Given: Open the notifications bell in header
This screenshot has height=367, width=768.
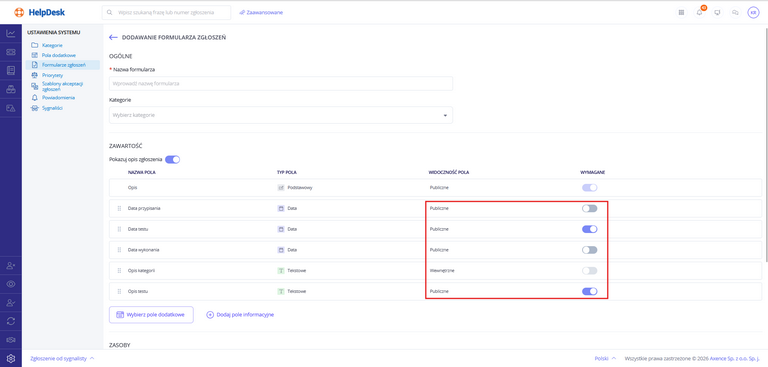Looking at the screenshot, I should tap(699, 13).
